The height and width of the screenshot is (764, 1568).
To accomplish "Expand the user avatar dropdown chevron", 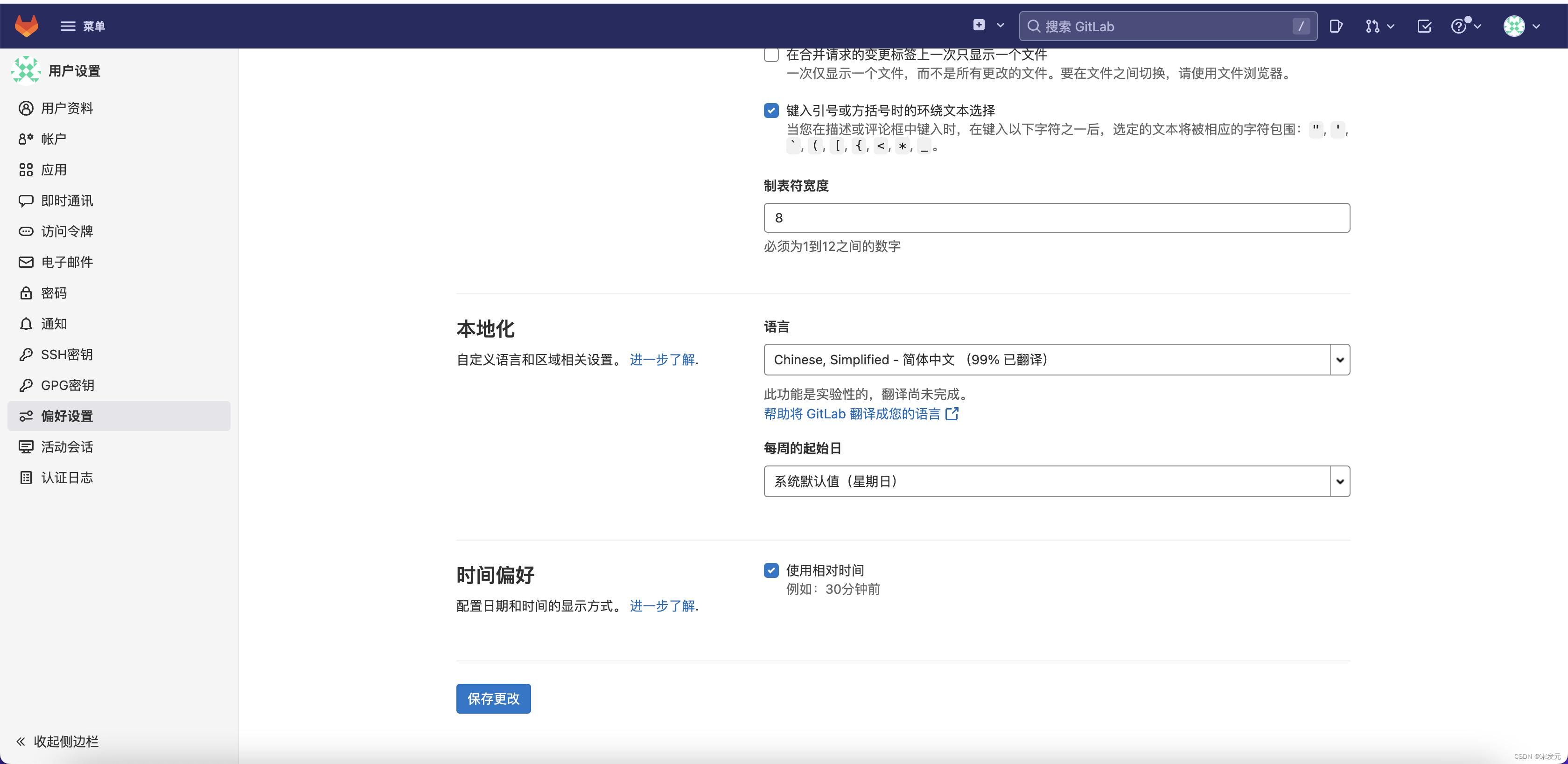I will [x=1536, y=27].
